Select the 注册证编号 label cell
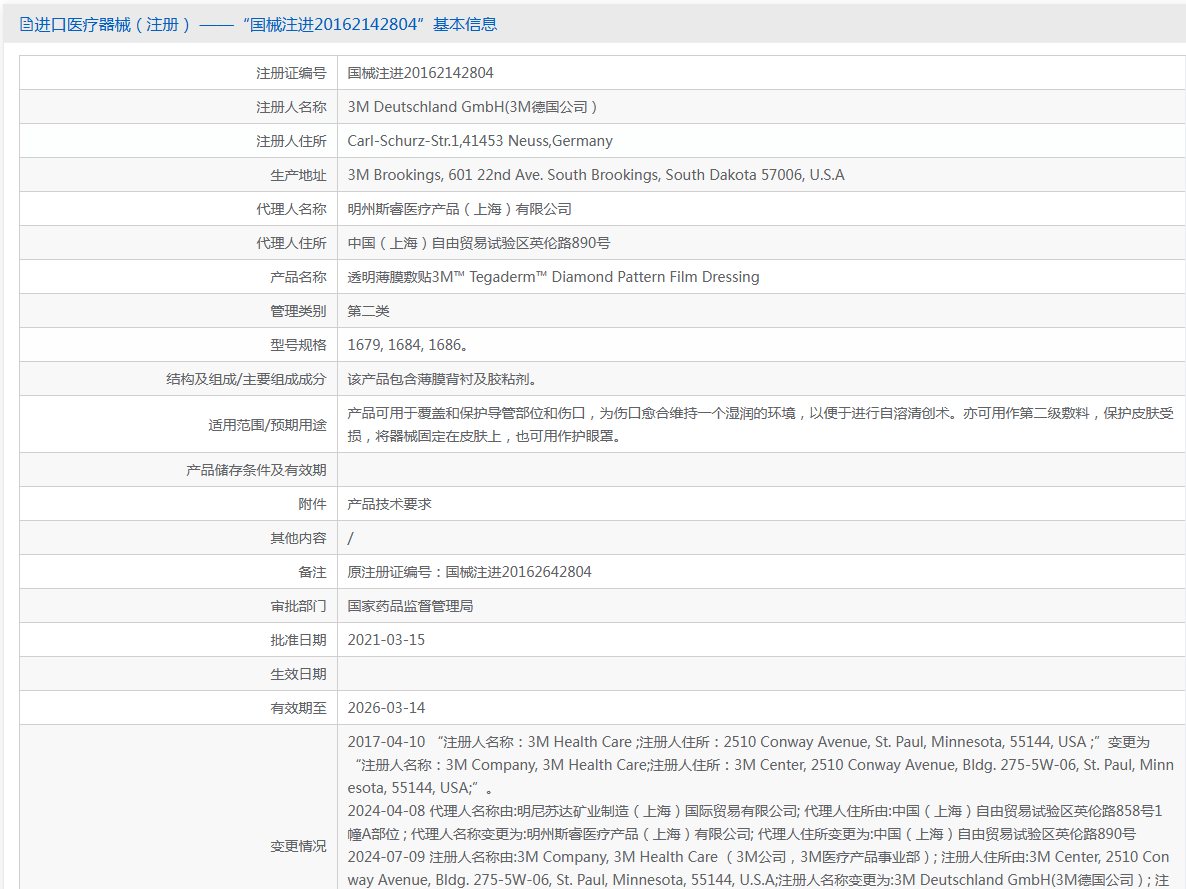 pyautogui.click(x=290, y=73)
